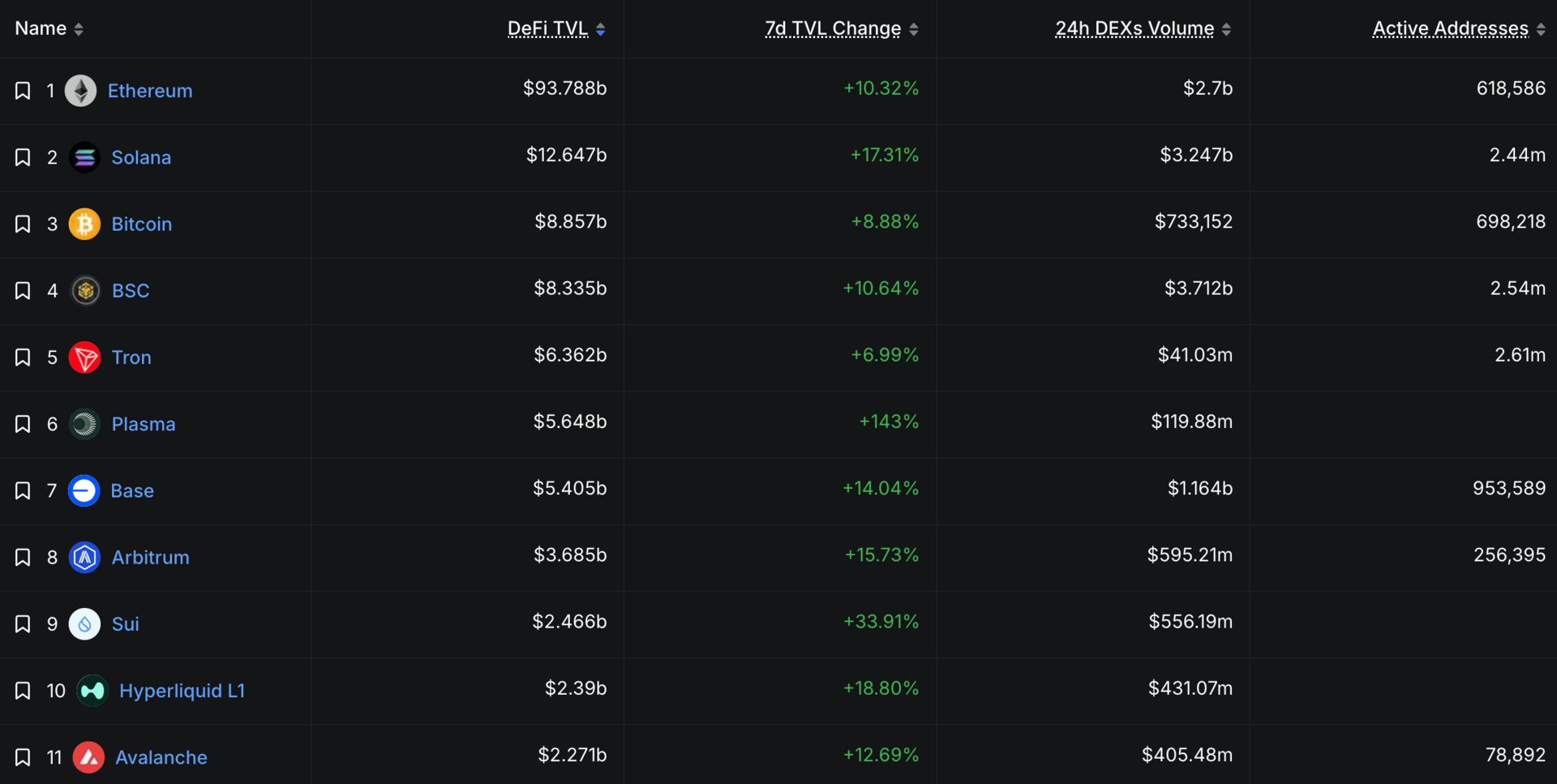Bookmark the Base row
This screenshot has height=784, width=1557.
[23, 491]
